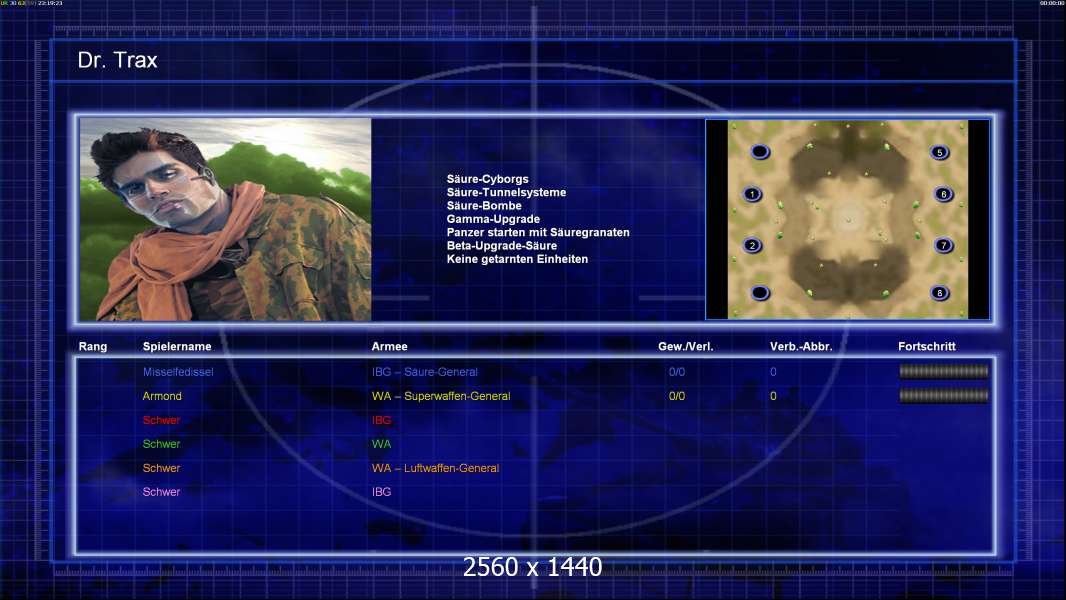Click start position 8 on the minimap

point(940,293)
